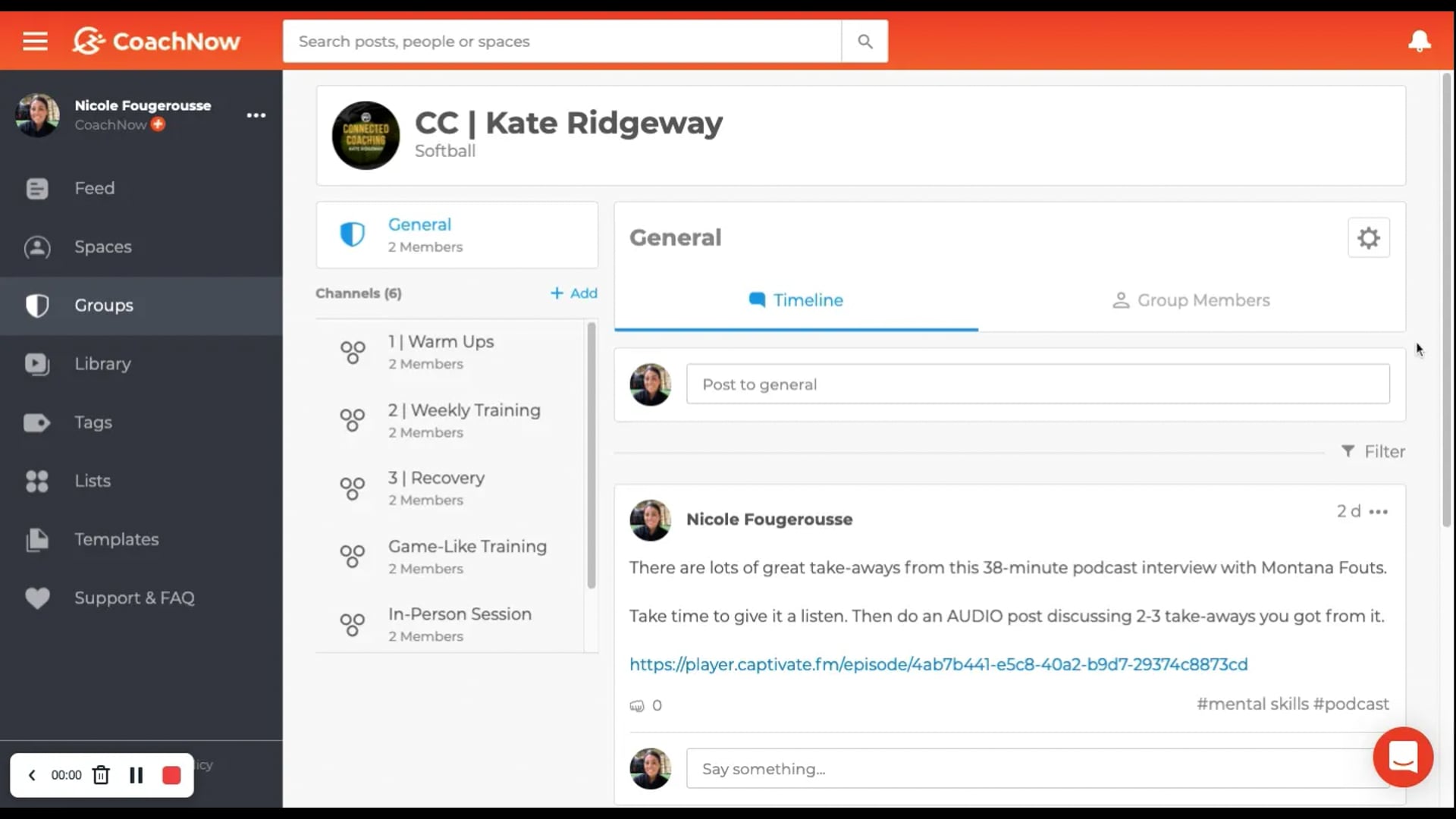Click the search magnifier button
Image resolution: width=1456 pixels, height=819 pixels.
coord(864,42)
